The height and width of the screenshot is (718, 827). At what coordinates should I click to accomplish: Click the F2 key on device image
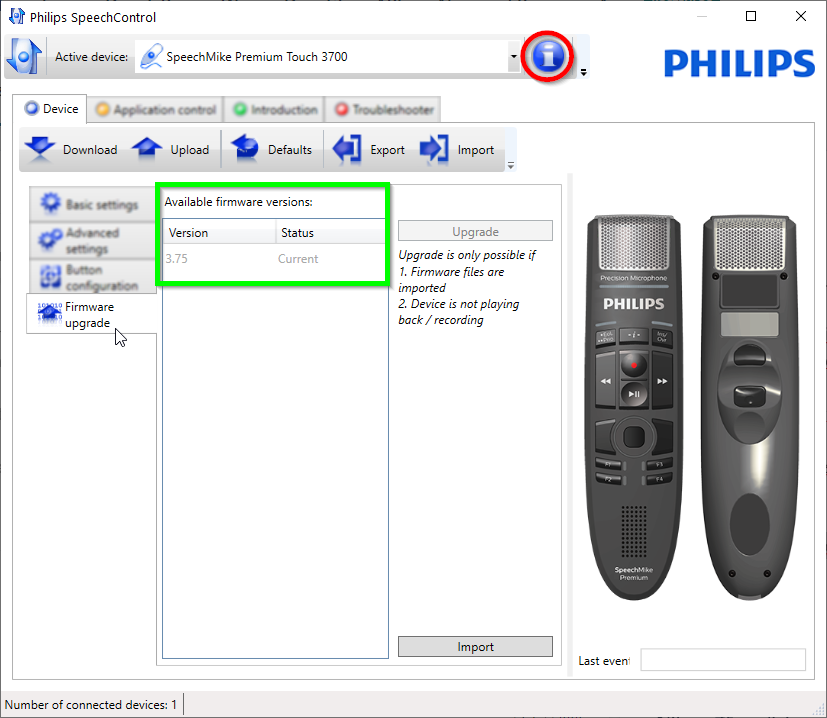pos(609,479)
